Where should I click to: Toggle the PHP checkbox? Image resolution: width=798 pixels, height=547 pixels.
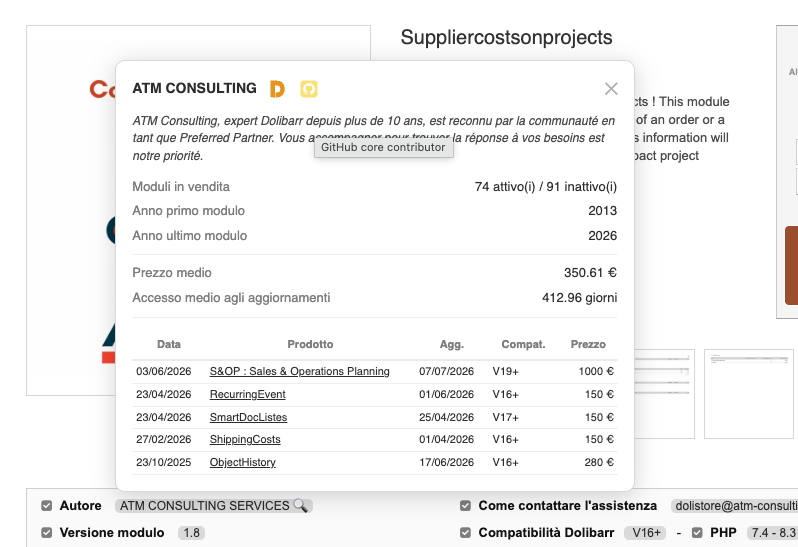click(x=697, y=533)
